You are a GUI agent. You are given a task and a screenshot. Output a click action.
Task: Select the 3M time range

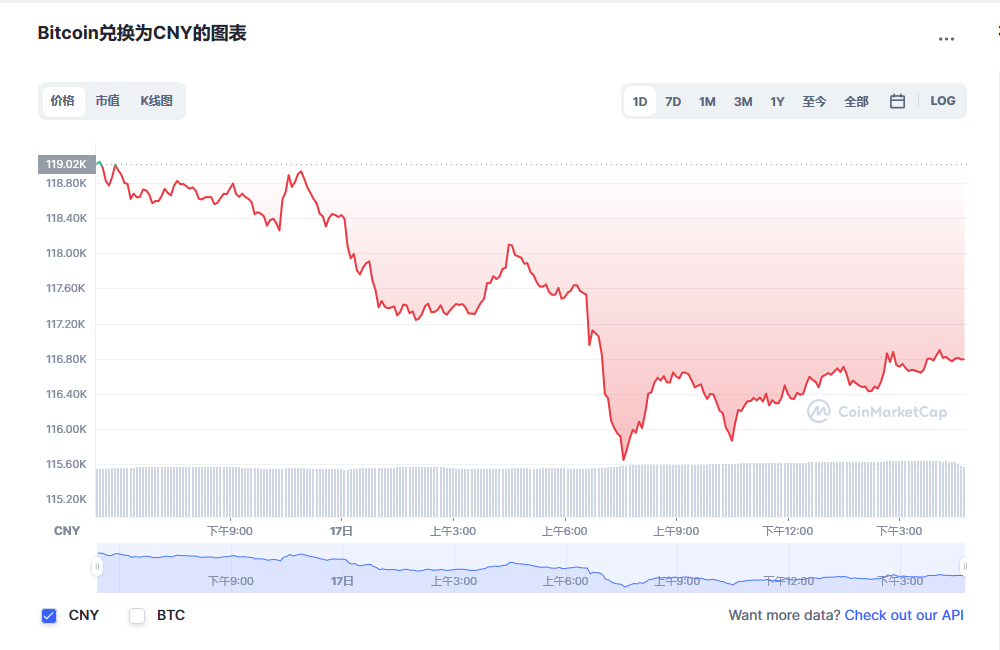pyautogui.click(x=742, y=101)
